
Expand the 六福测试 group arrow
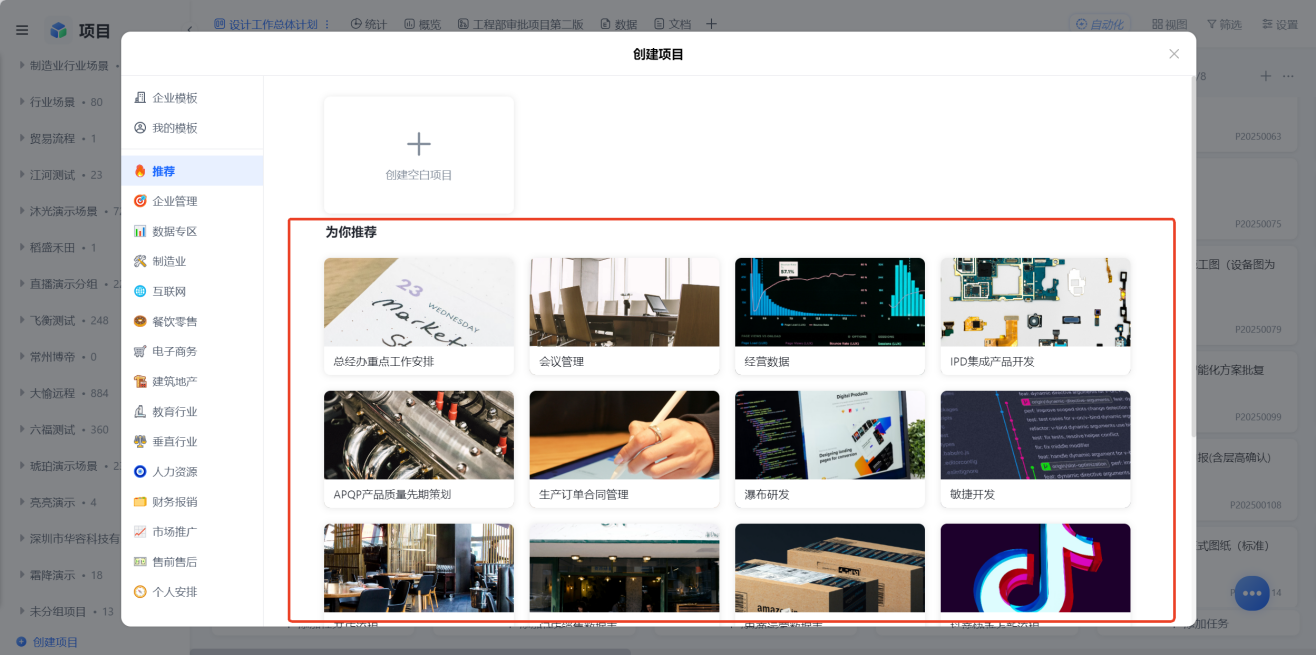(22, 429)
